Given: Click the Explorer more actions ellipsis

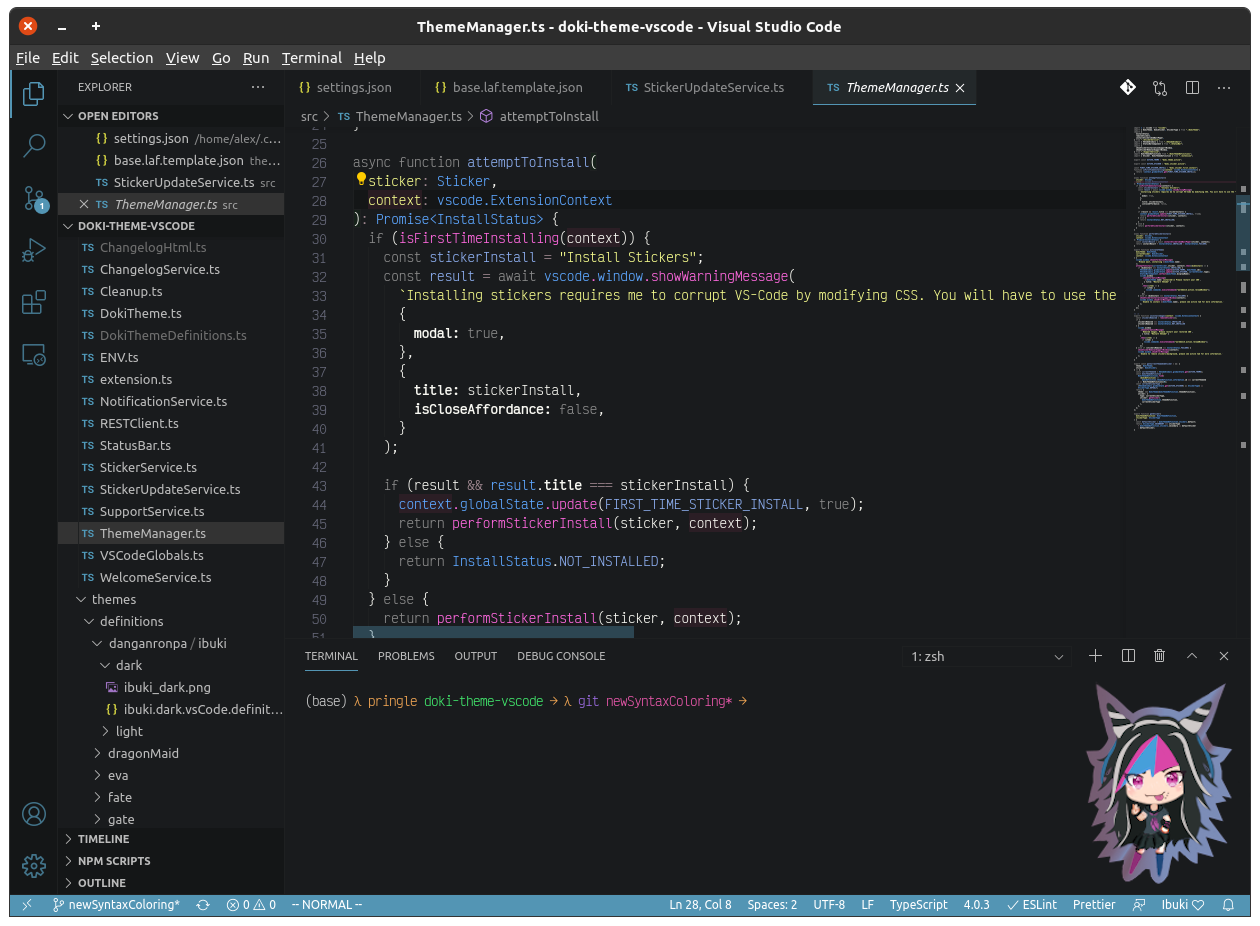Looking at the screenshot, I should pos(258,87).
